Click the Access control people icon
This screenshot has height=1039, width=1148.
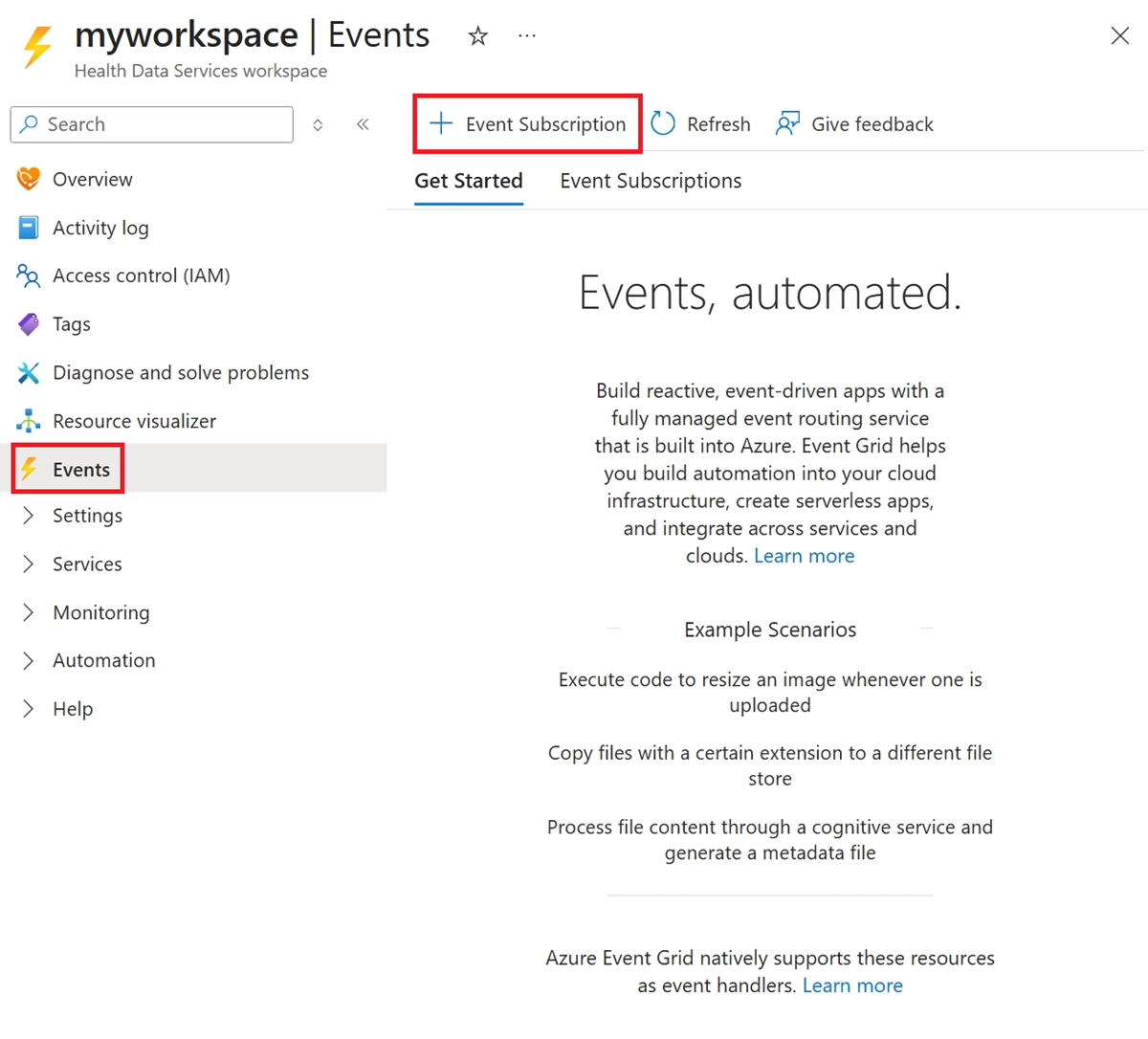pyautogui.click(x=29, y=276)
